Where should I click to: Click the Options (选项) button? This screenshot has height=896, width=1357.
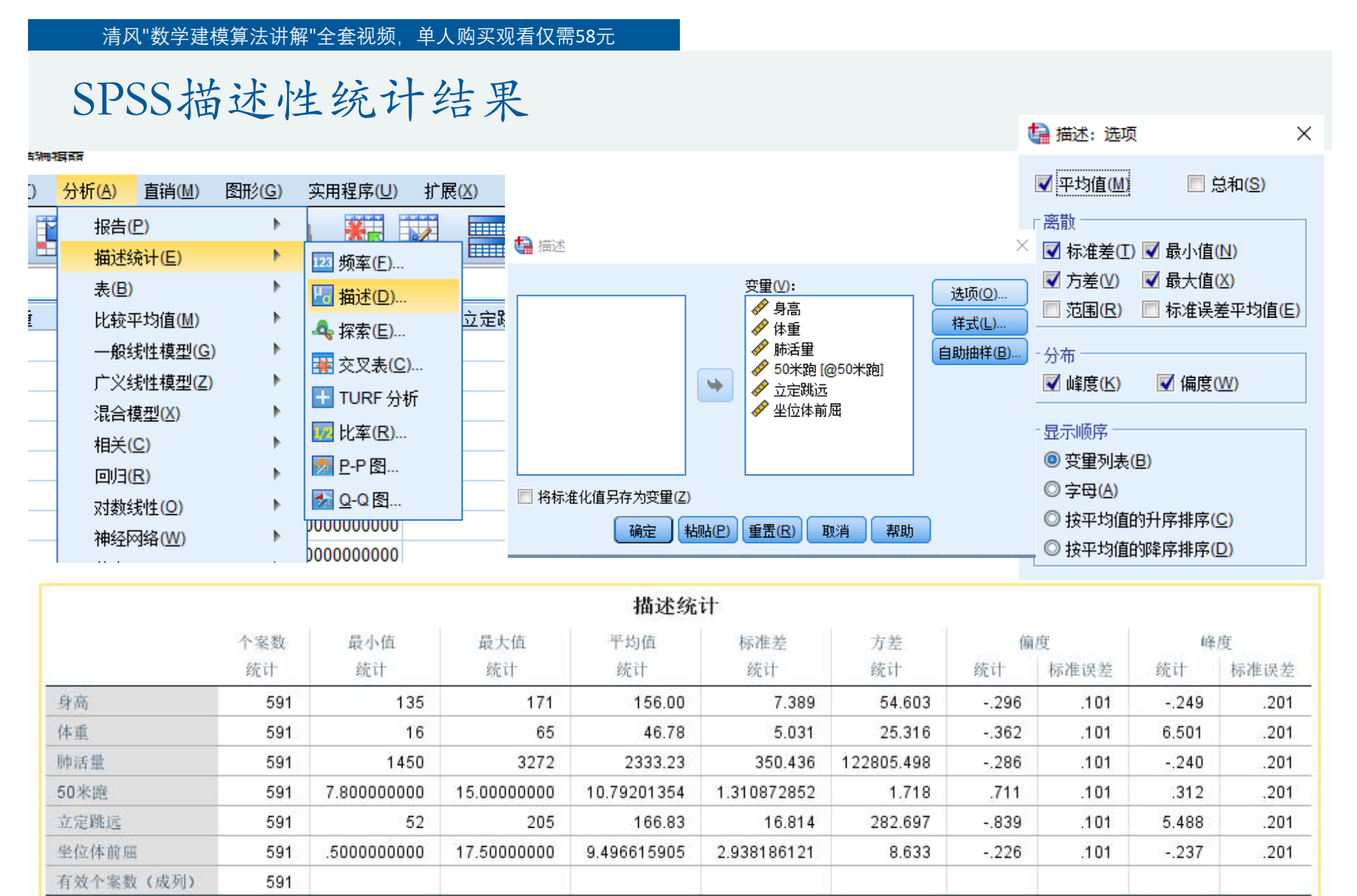coord(978,294)
